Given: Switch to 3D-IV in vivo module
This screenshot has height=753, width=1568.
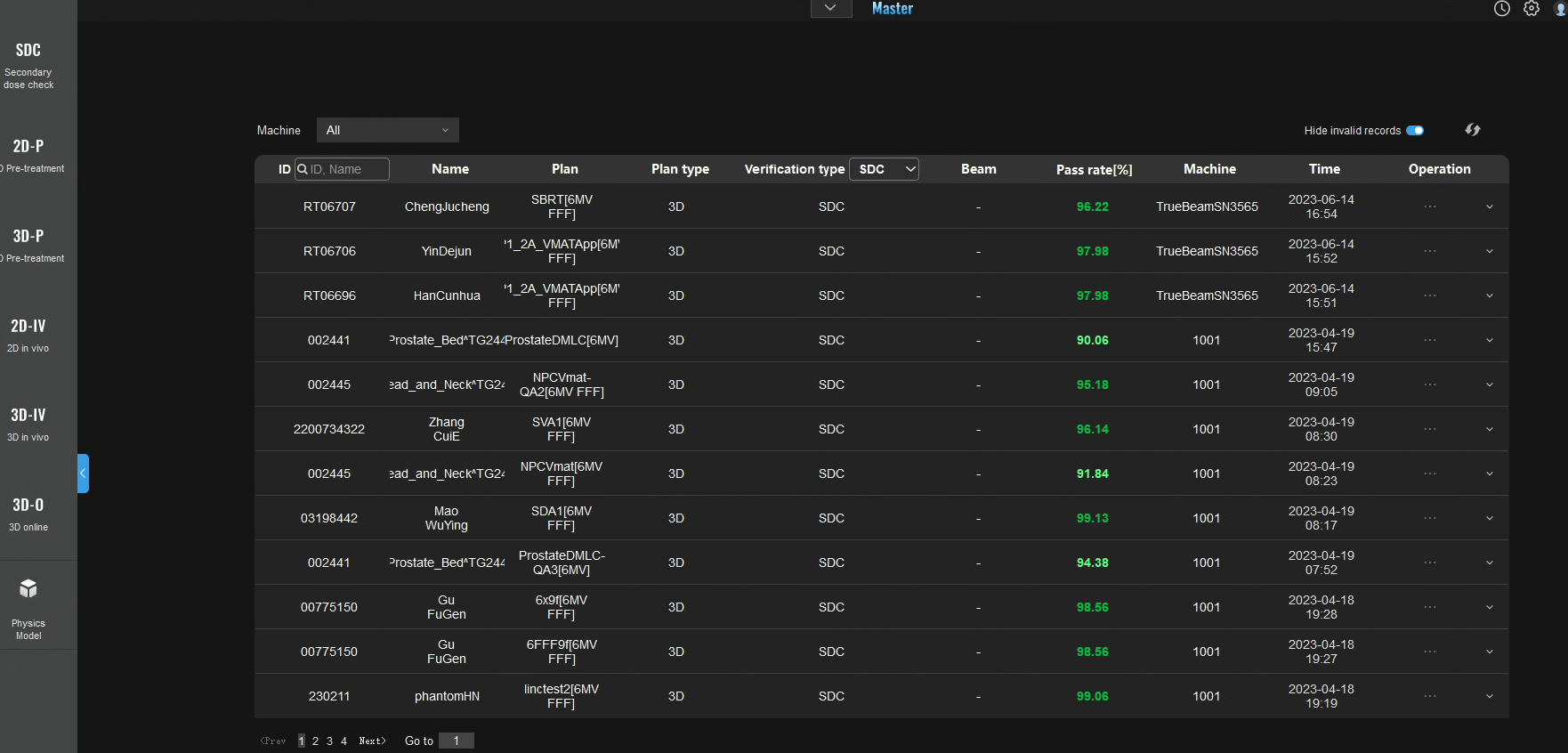Looking at the screenshot, I should click(28, 424).
